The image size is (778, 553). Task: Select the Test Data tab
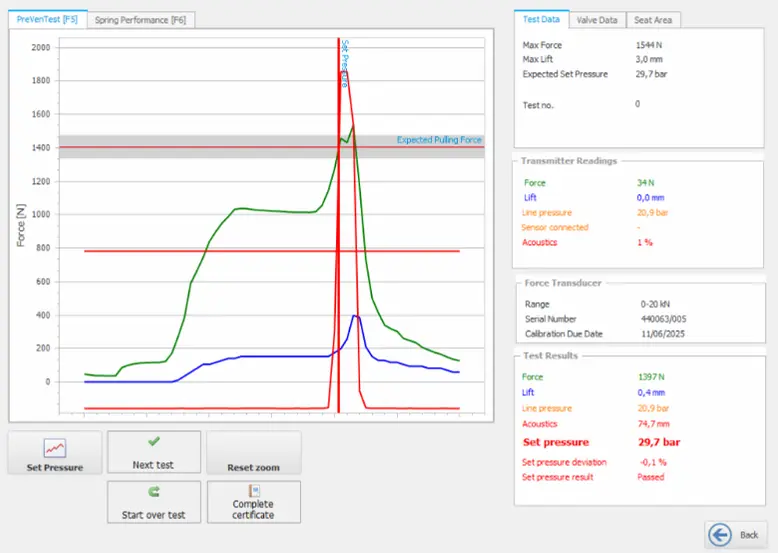click(541, 19)
